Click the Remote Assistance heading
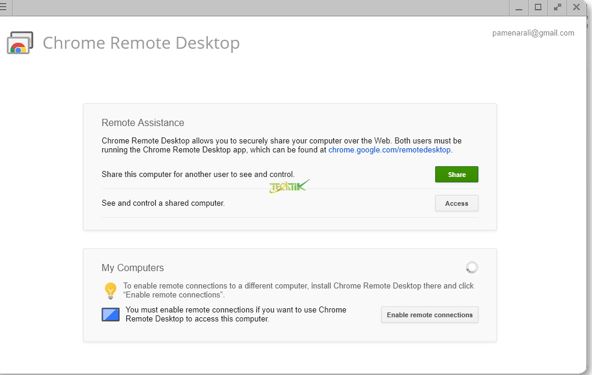This screenshot has width=592, height=375. [x=143, y=123]
